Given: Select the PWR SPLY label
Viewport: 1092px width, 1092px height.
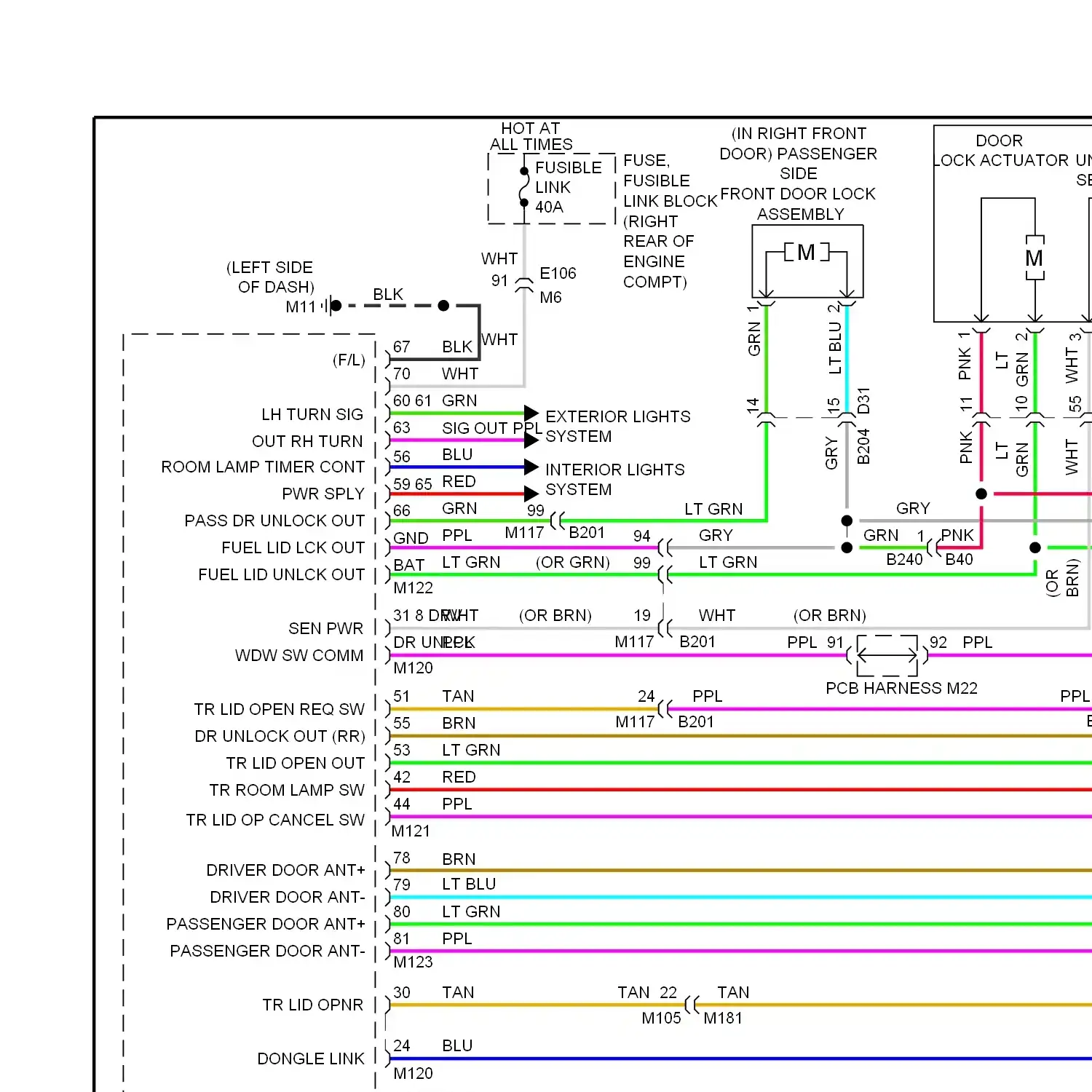Looking at the screenshot, I should tap(323, 494).
